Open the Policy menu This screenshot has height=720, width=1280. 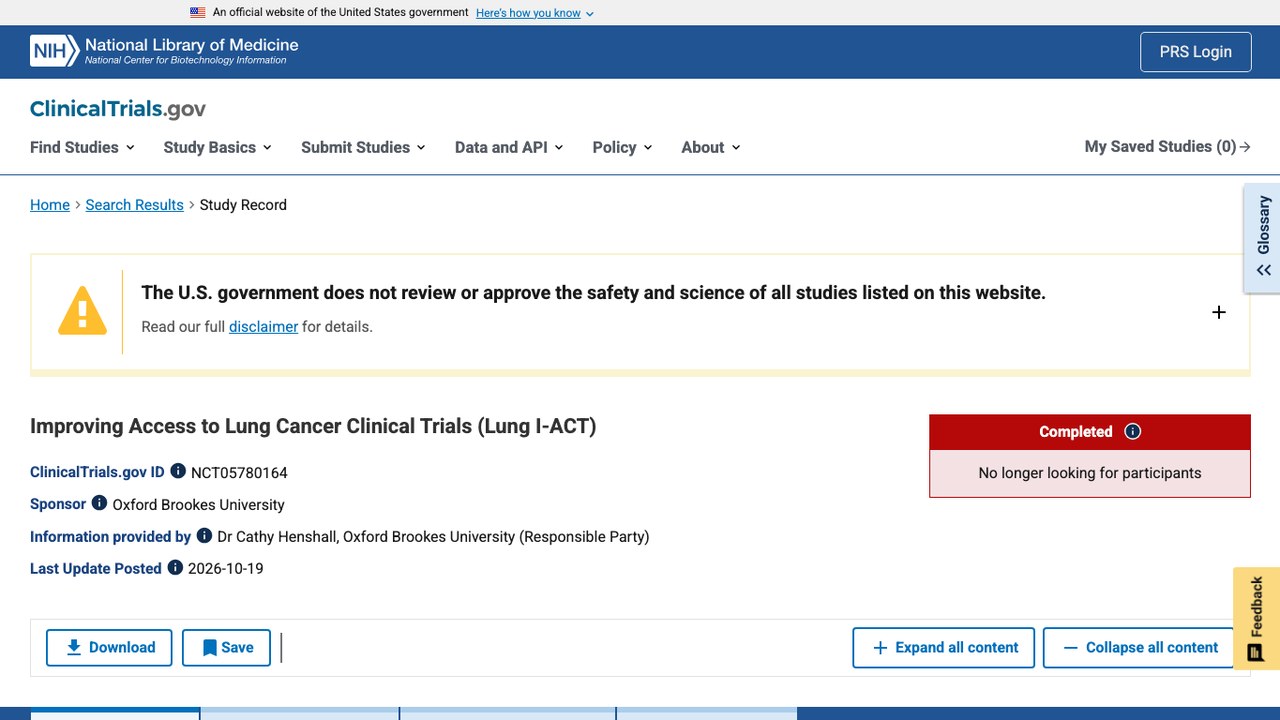tap(622, 147)
